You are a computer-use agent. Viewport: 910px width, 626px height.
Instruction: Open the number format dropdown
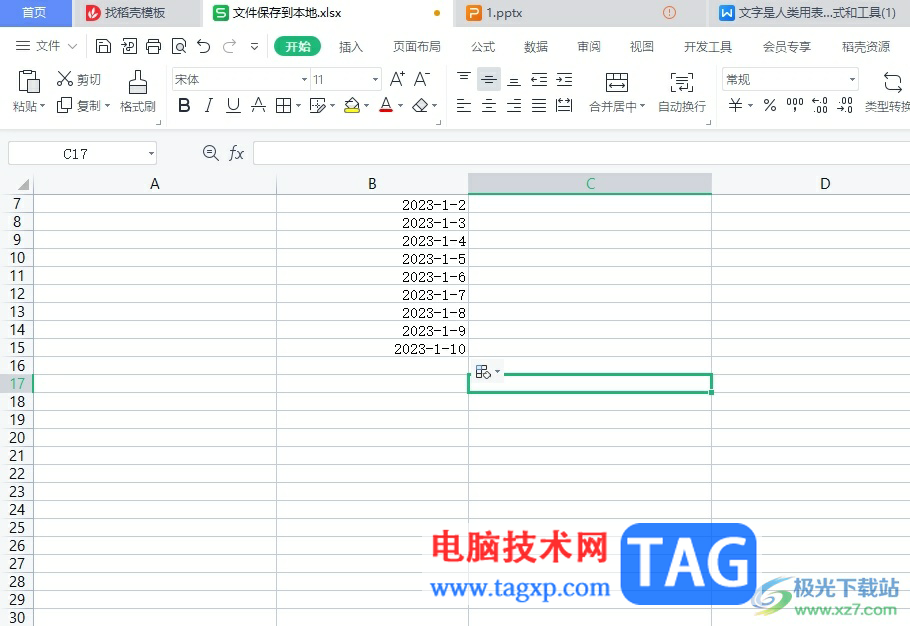(x=852, y=79)
